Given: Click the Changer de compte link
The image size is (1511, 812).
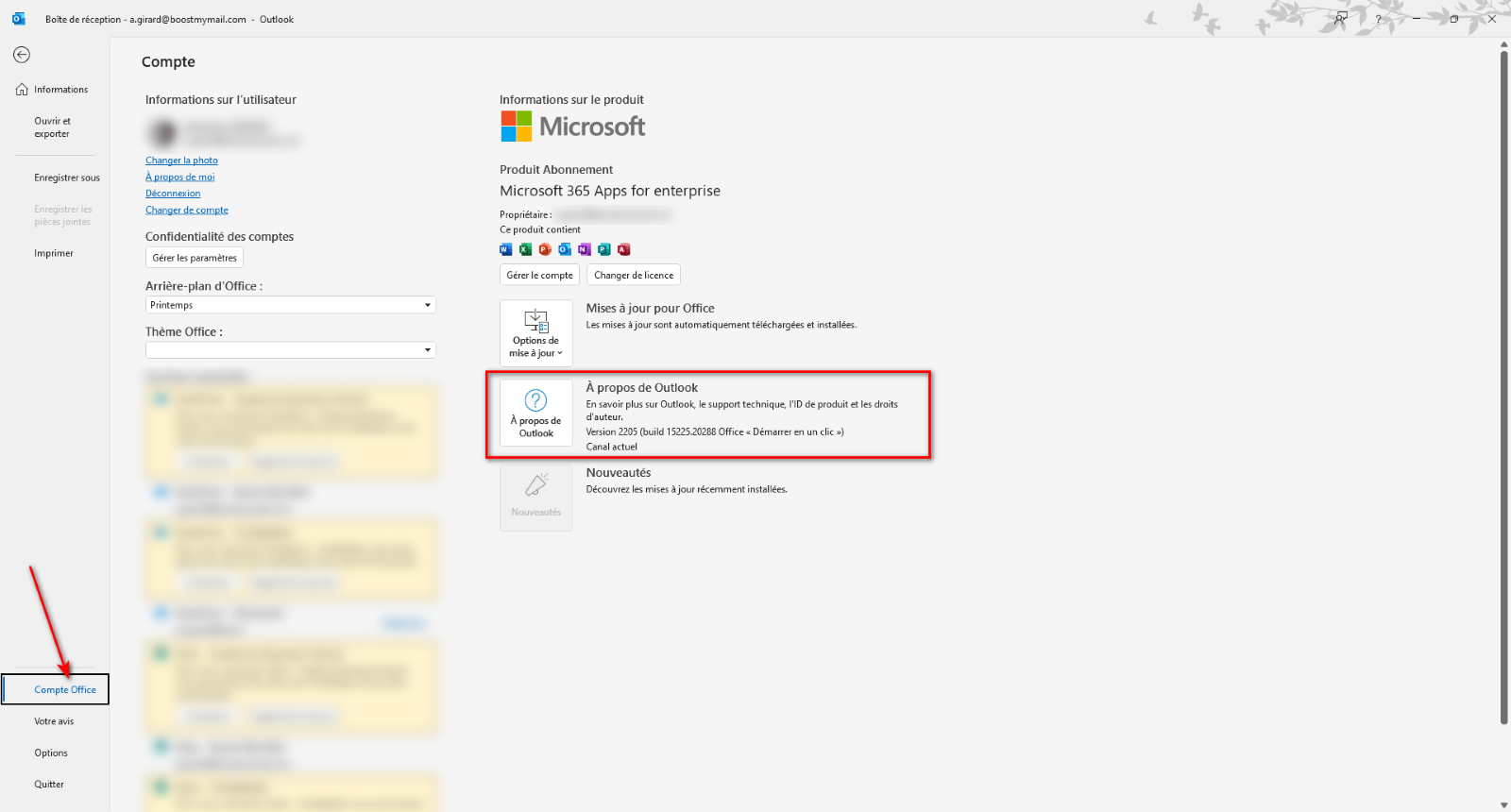Looking at the screenshot, I should click(x=187, y=210).
